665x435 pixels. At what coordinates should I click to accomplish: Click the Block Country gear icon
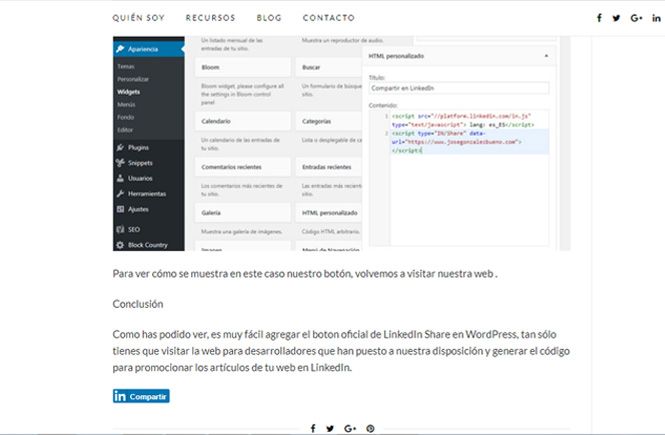pyautogui.click(x=120, y=245)
